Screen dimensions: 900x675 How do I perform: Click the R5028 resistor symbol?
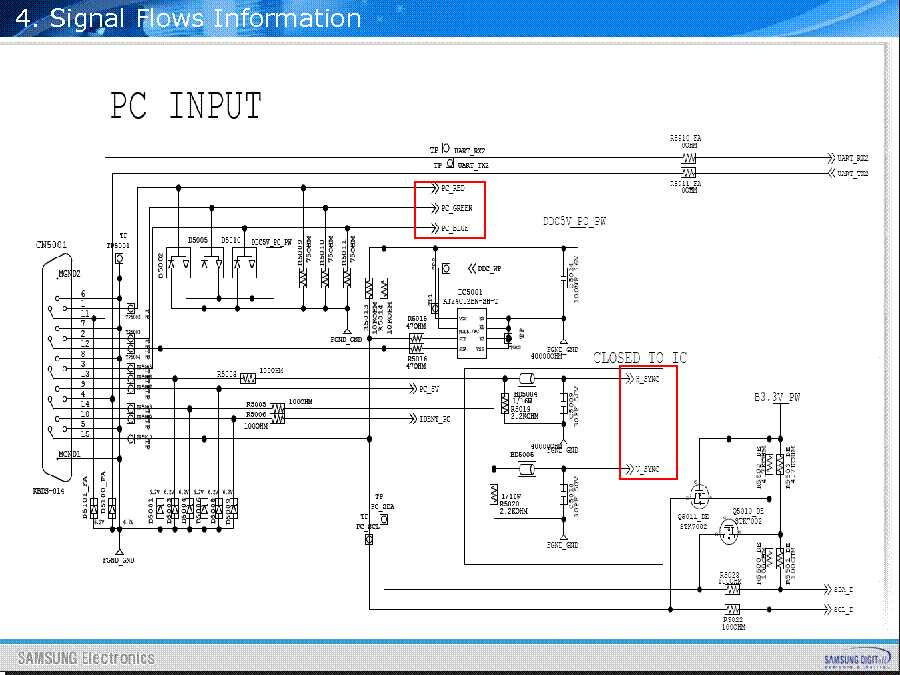(x=732, y=589)
